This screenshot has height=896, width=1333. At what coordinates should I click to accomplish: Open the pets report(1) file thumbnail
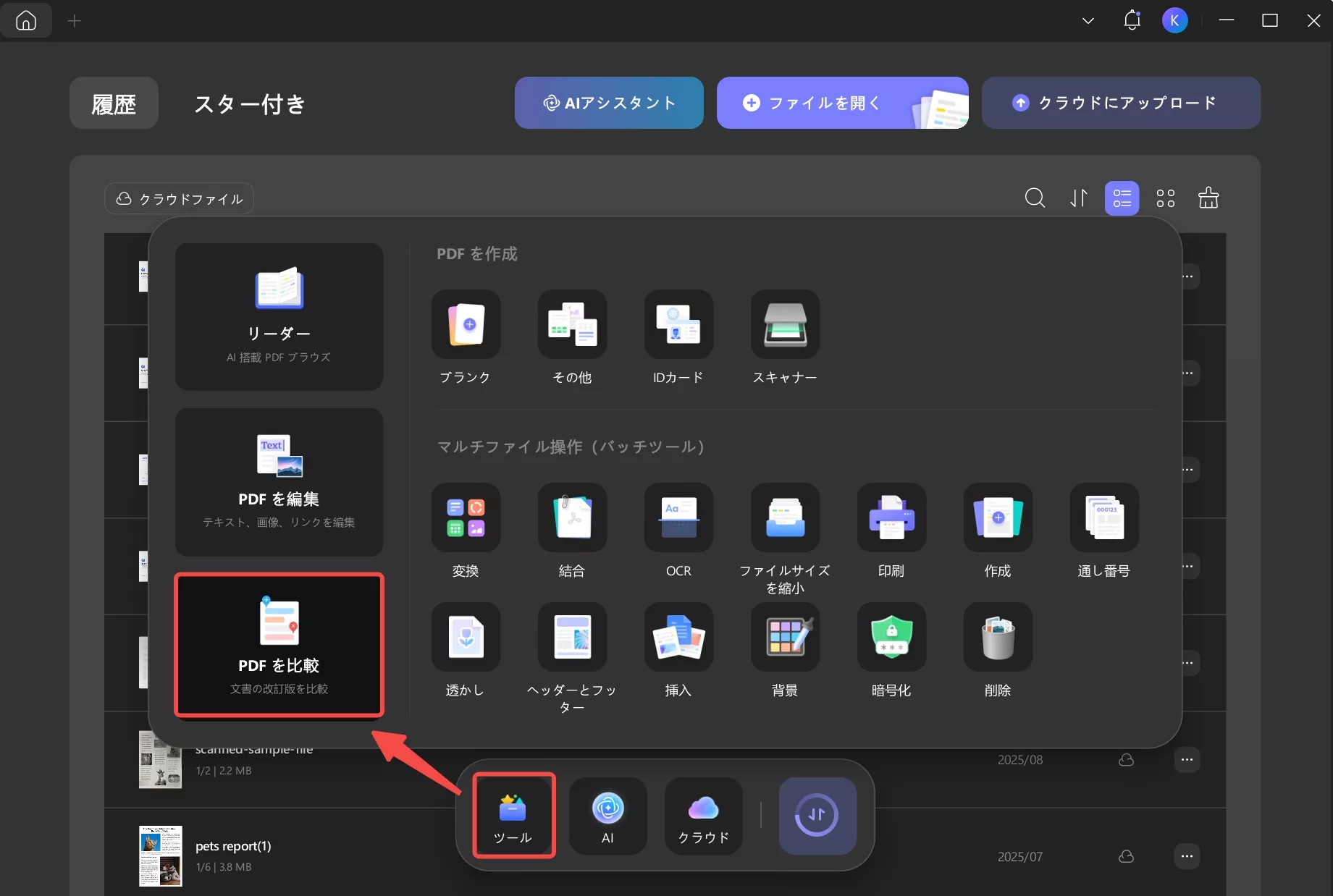[x=160, y=855]
